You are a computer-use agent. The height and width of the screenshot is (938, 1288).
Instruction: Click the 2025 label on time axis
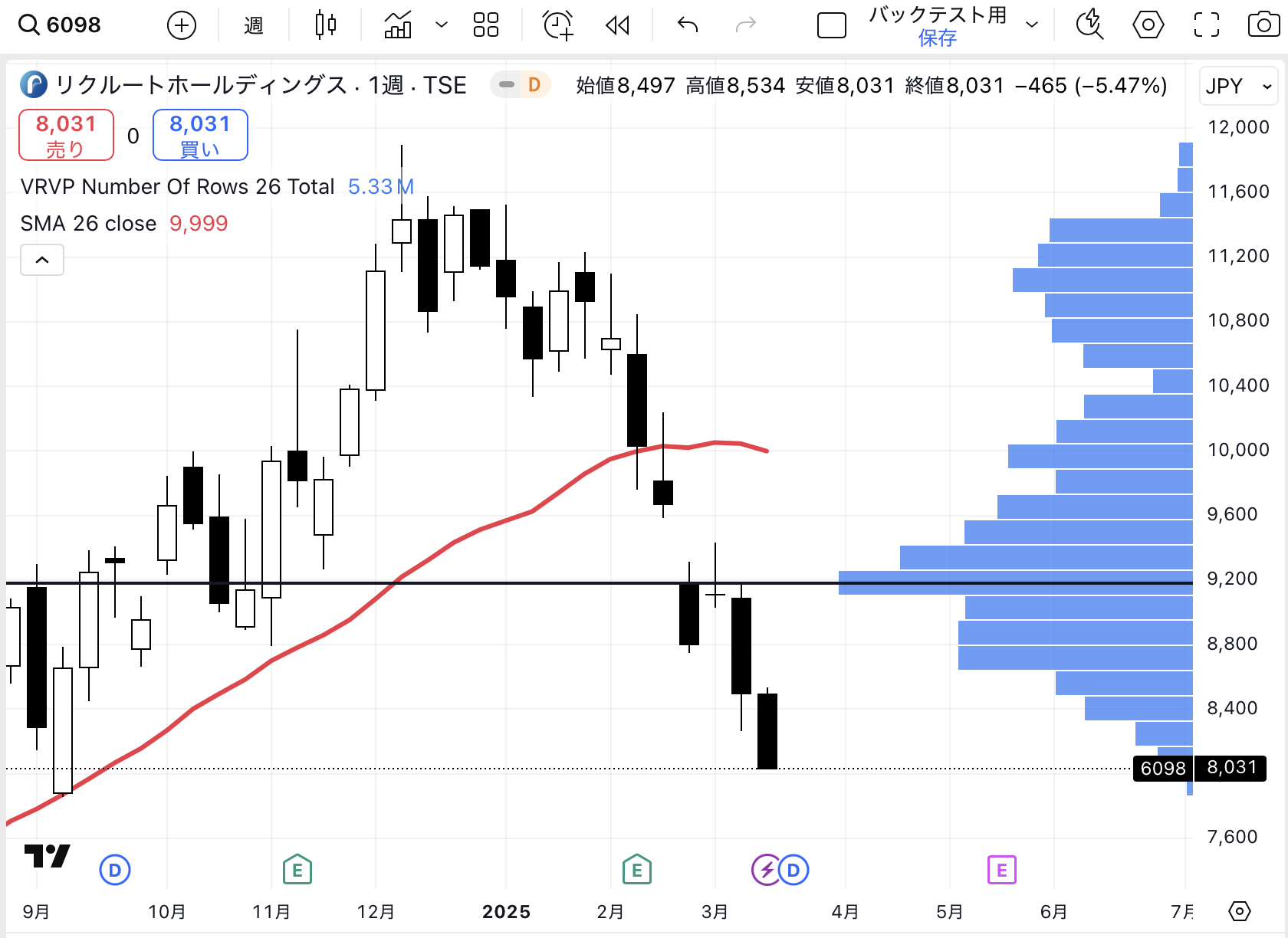506,911
